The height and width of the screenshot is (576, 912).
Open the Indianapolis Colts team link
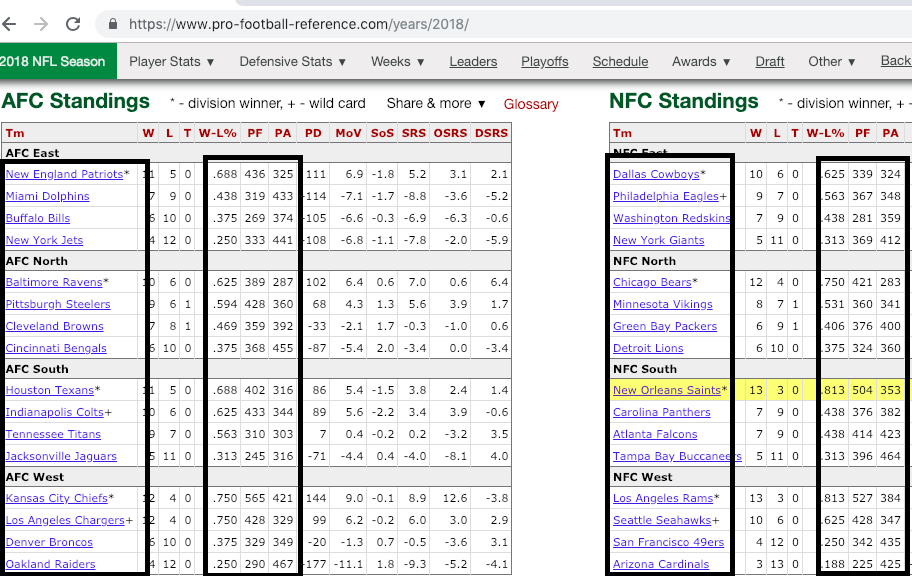(55, 413)
